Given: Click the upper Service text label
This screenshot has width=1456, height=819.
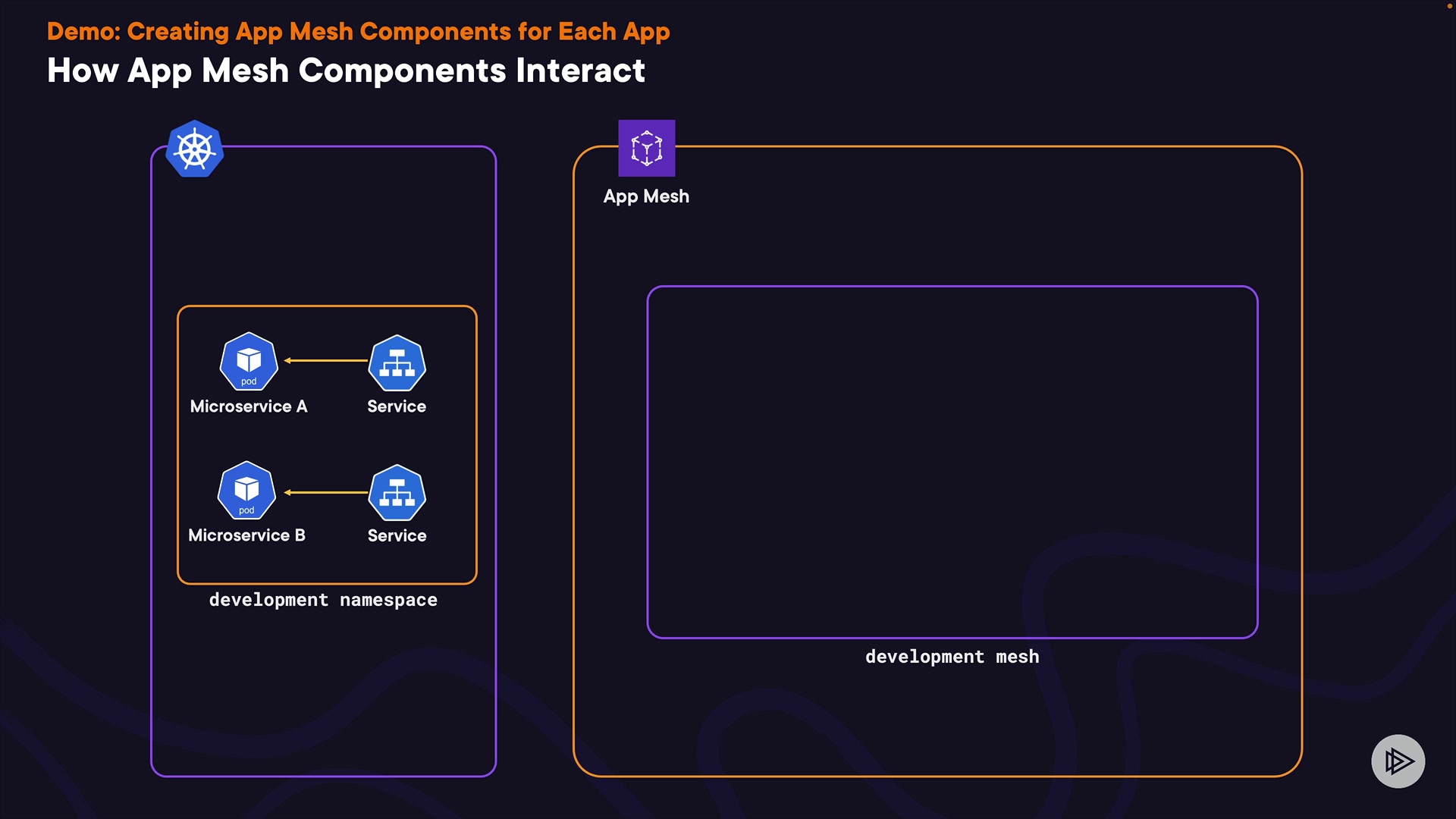Looking at the screenshot, I should pos(397,406).
